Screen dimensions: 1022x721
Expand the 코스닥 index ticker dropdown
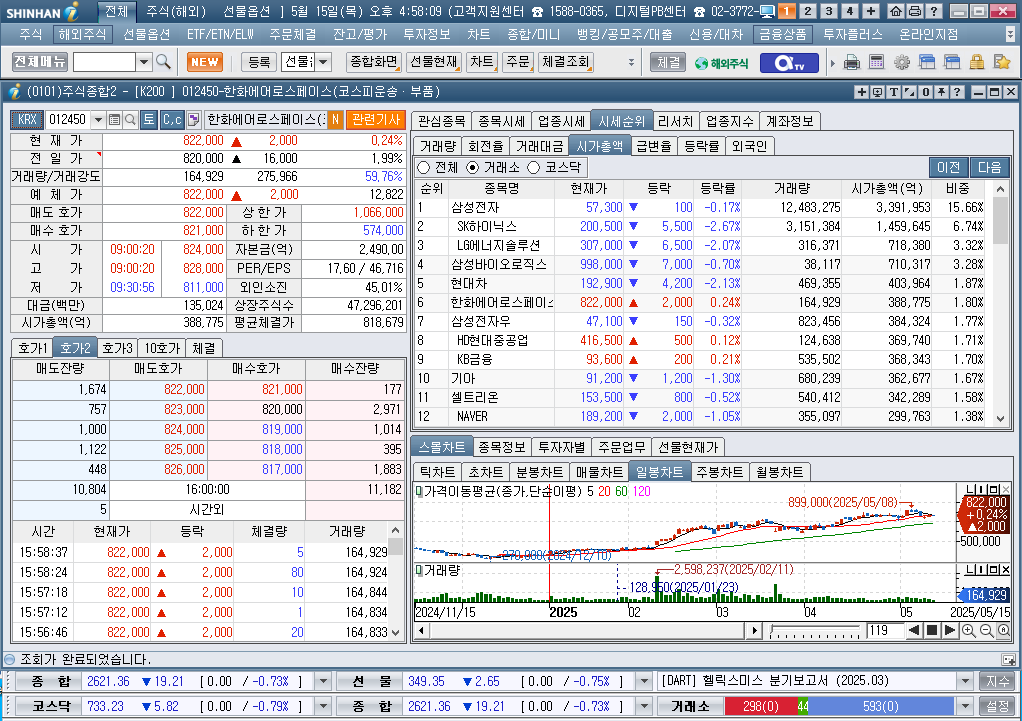click(323, 707)
